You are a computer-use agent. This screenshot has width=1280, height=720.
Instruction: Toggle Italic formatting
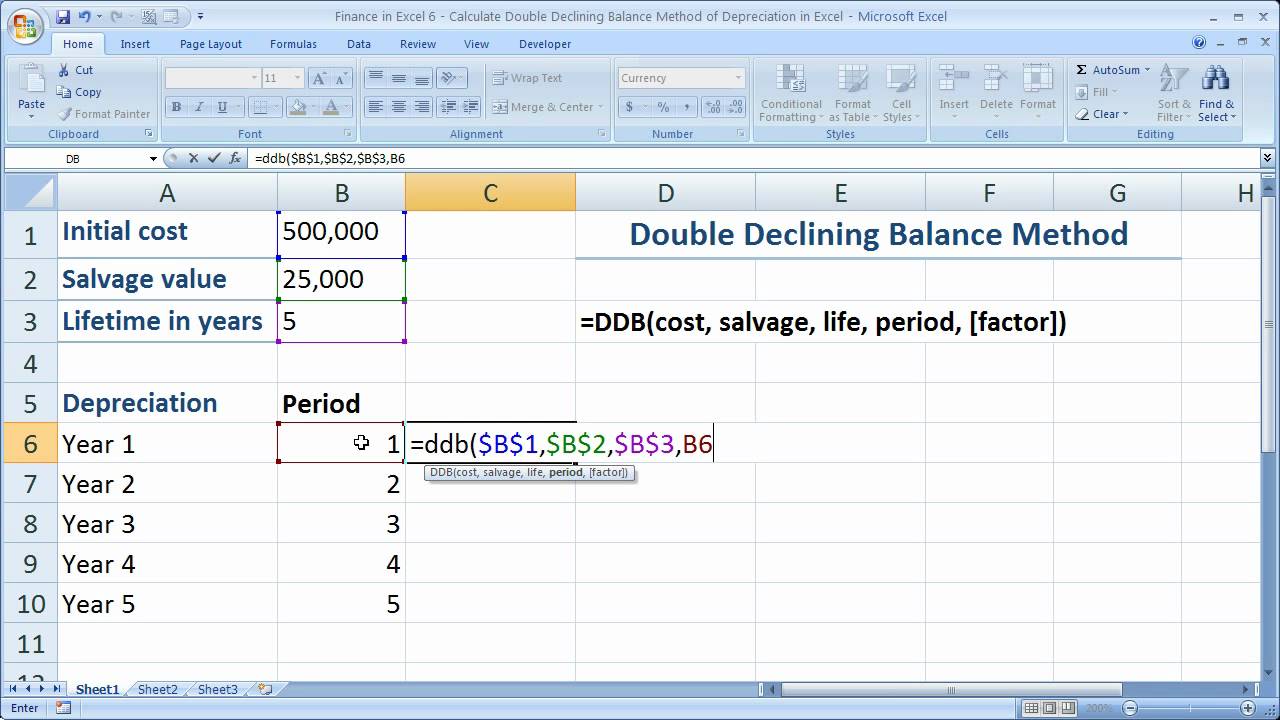point(199,107)
